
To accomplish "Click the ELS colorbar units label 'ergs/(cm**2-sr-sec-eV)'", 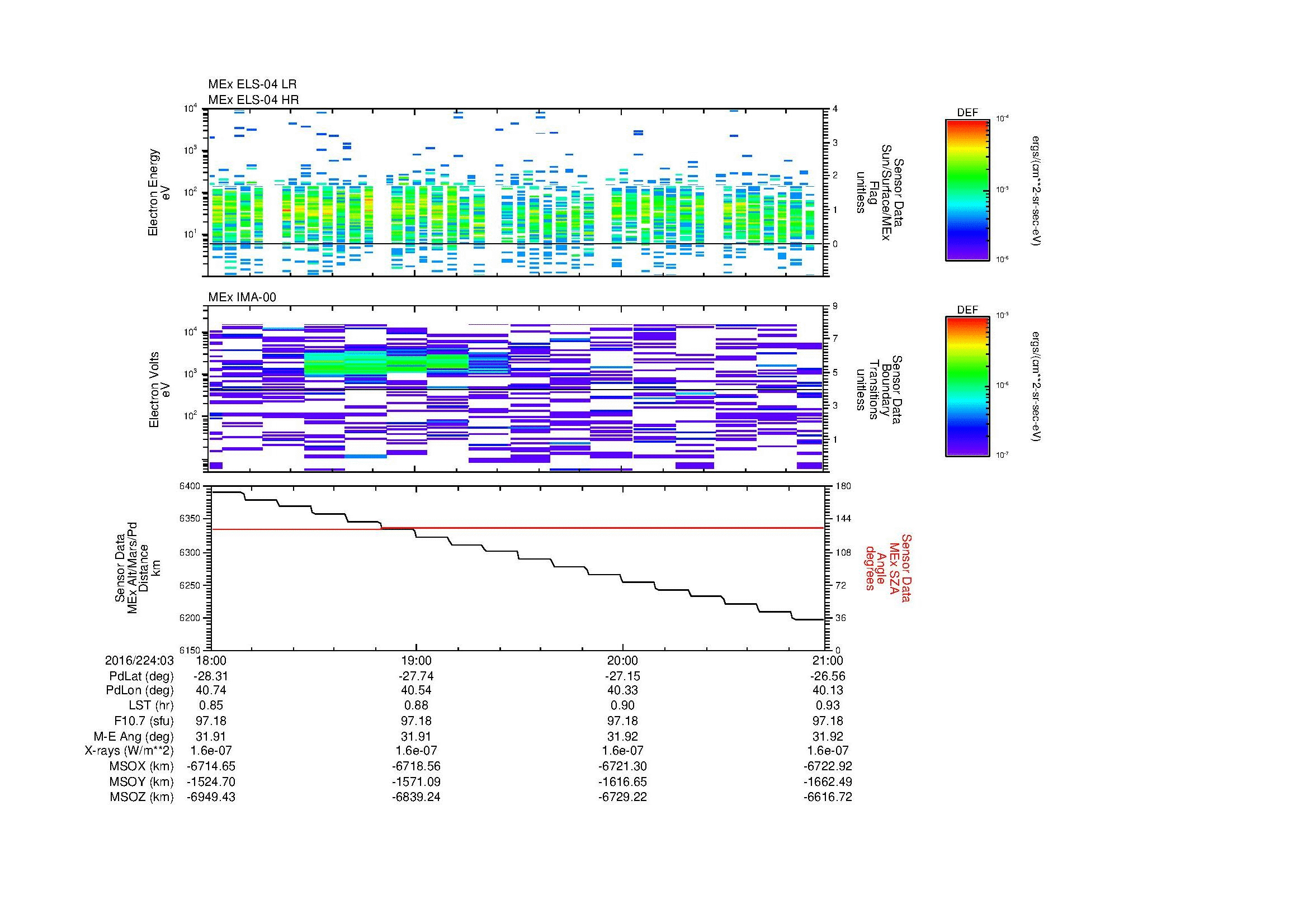I will (x=1037, y=191).
